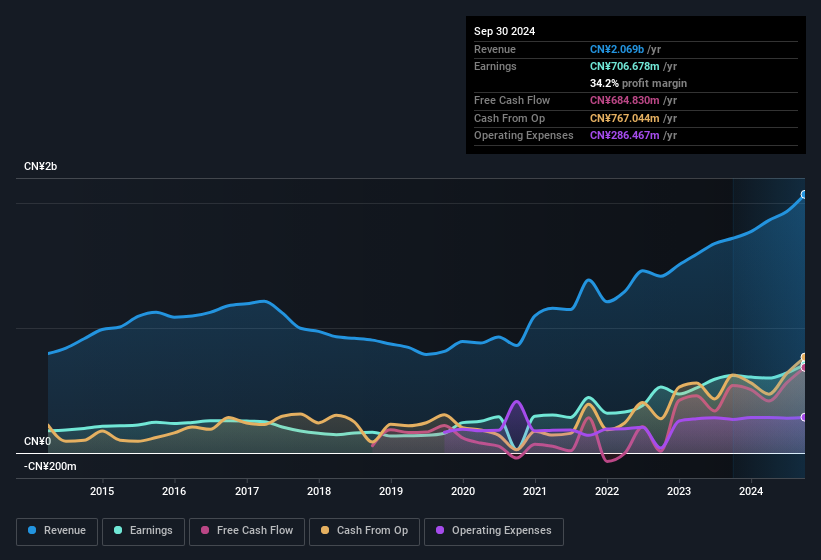Image resolution: width=821 pixels, height=560 pixels.
Task: Click the orange Cash From Op legend dot
Action: tap(325, 531)
